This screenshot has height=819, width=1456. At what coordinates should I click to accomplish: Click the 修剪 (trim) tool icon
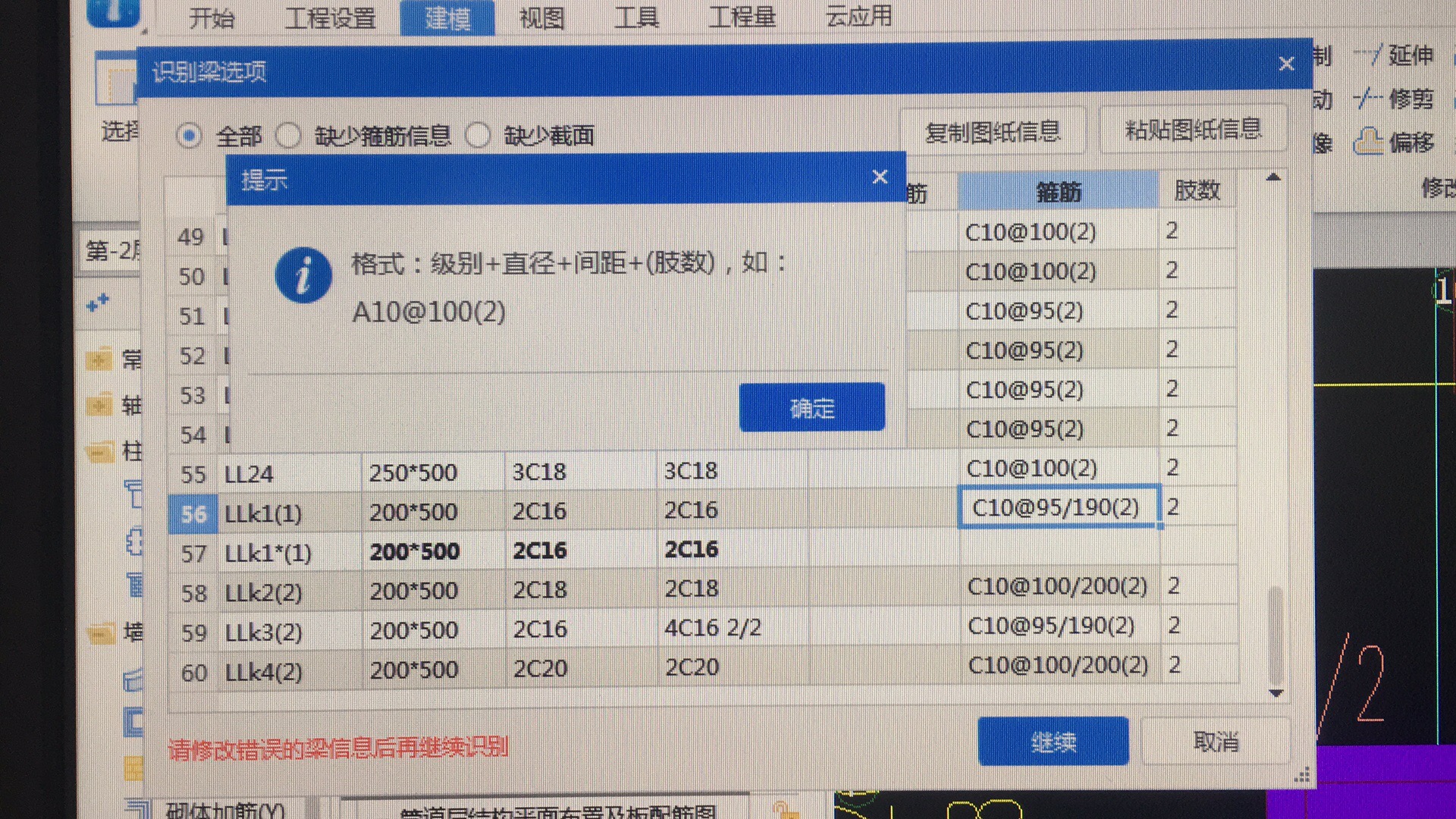pyautogui.click(x=1367, y=99)
